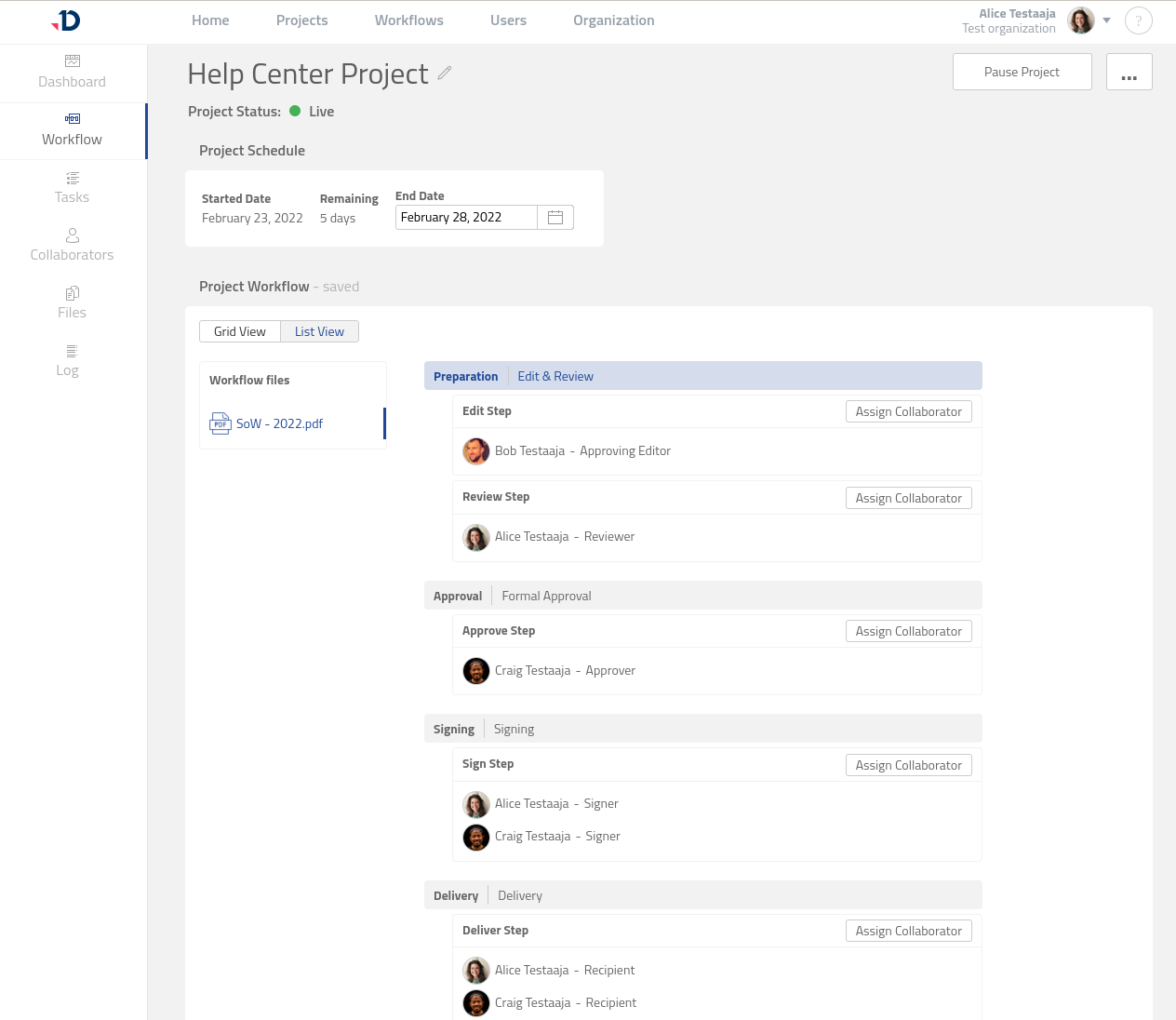1176x1020 pixels.
Task: Go to Tasks in the sidebar
Action: point(73,187)
